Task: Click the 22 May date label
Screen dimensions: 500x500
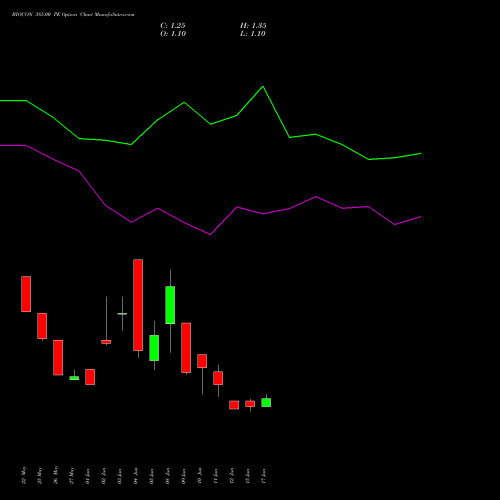Action: pos(23,475)
